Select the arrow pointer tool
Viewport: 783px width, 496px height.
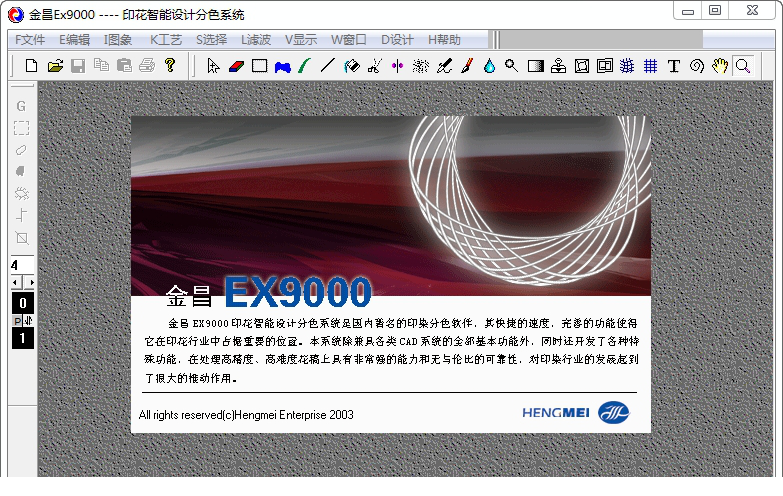(213, 66)
